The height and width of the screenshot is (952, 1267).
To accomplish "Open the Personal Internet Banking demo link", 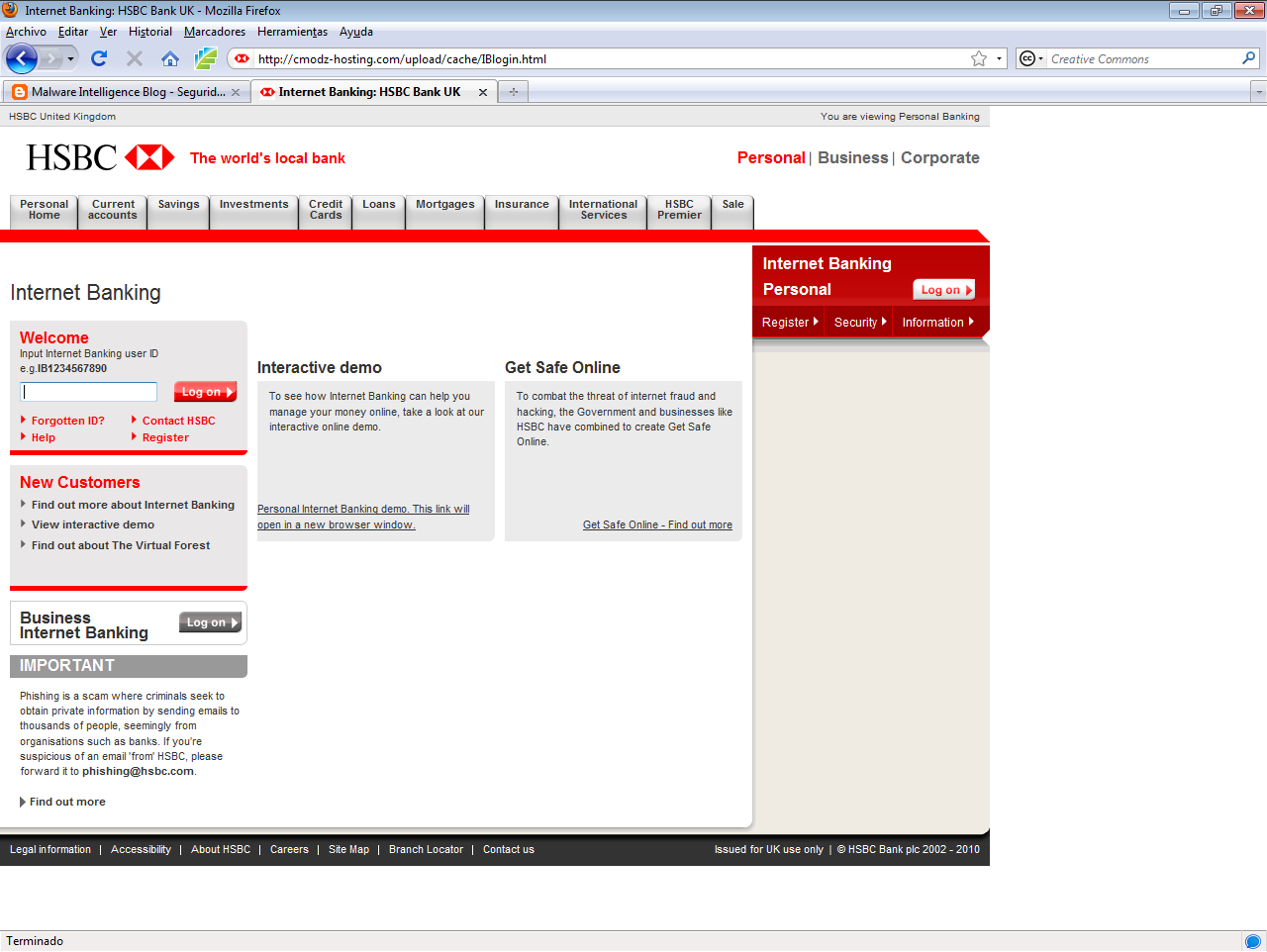I will (363, 517).
